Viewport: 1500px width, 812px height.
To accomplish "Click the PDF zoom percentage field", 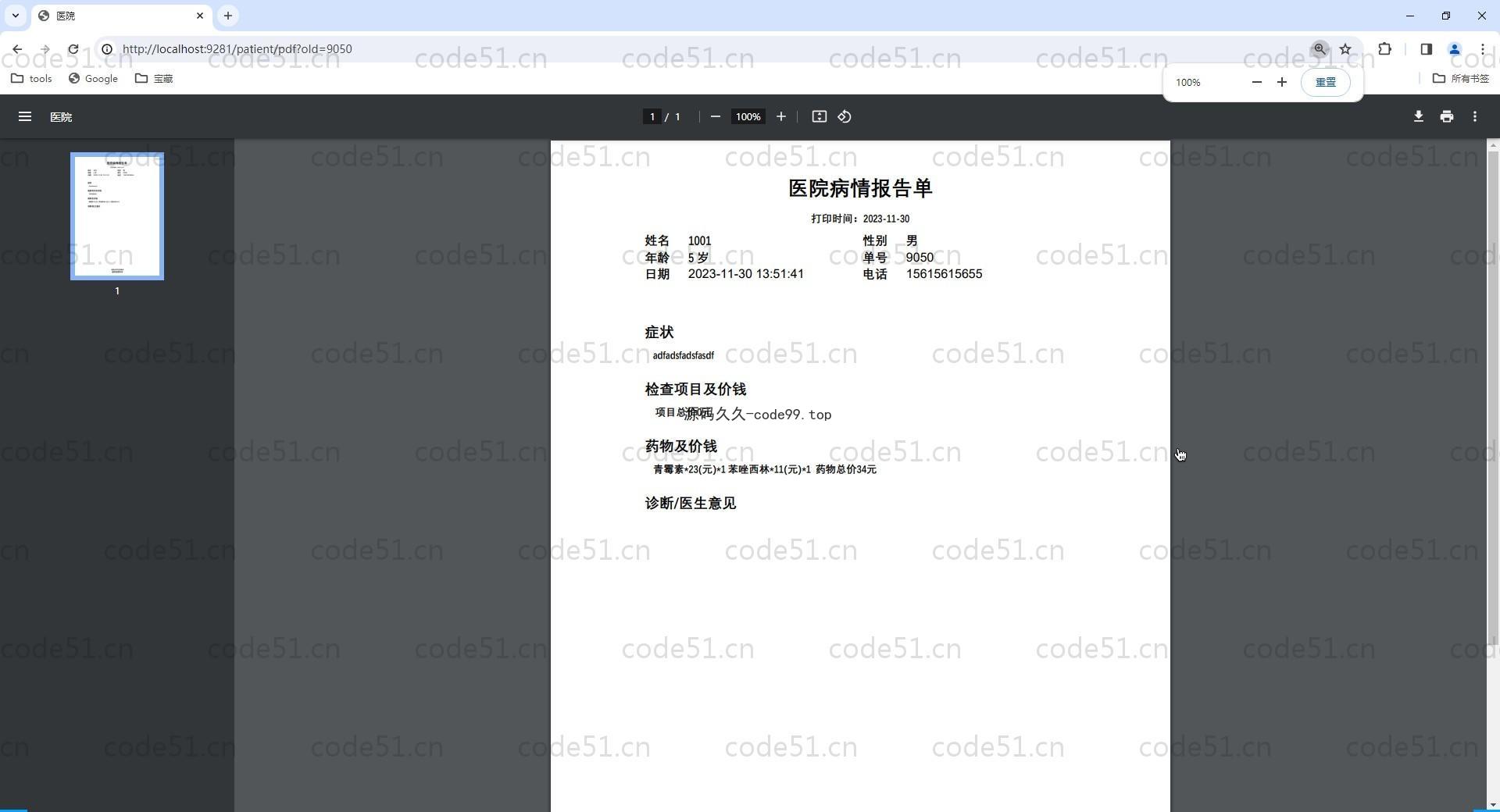I will [748, 116].
